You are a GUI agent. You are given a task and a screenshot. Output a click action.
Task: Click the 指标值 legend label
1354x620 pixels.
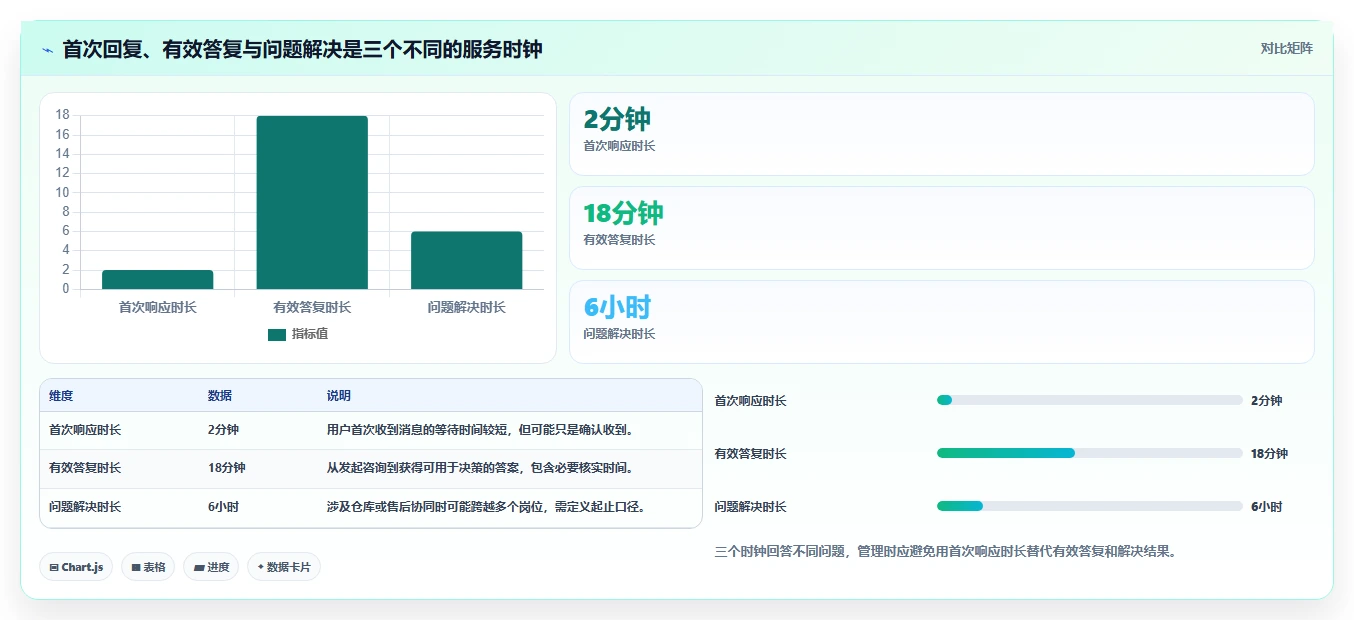point(309,334)
